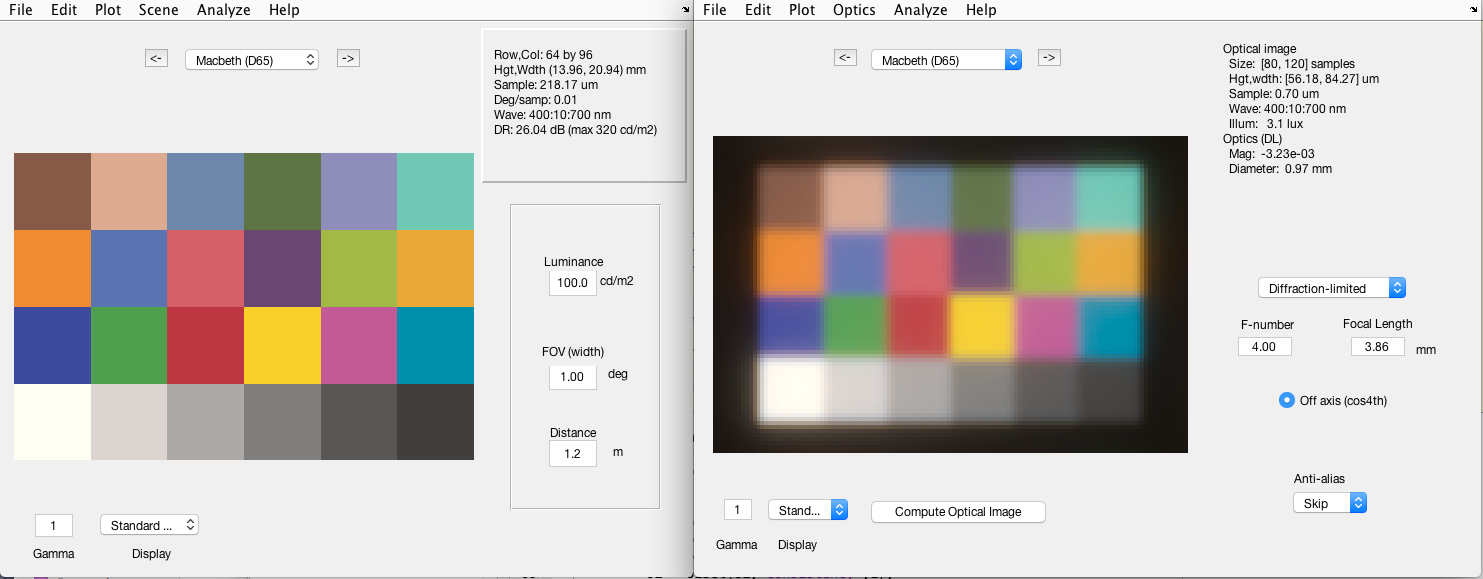Click DR: 26.04 dB info text
The height and width of the screenshot is (579, 1483).
(x=575, y=130)
